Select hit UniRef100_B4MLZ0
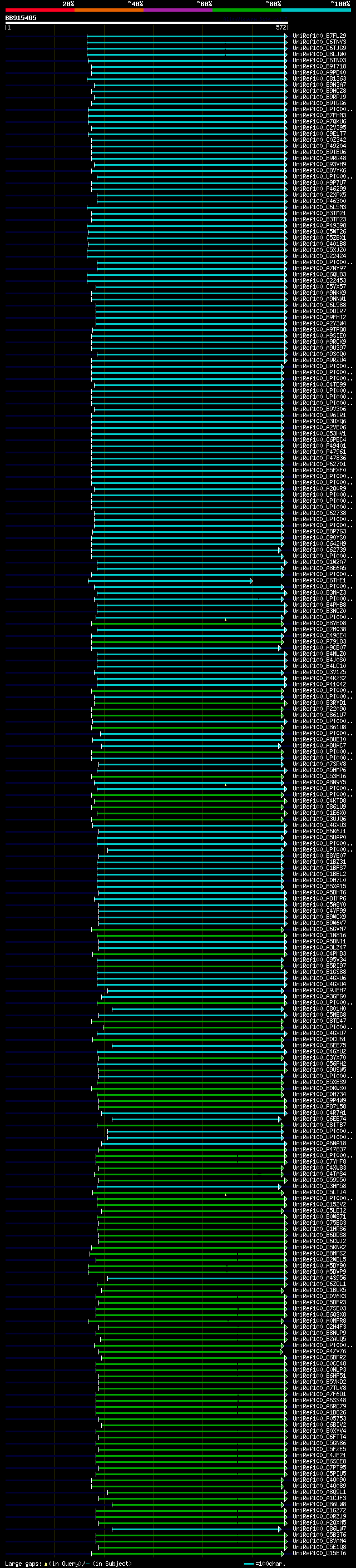 click(319, 654)
